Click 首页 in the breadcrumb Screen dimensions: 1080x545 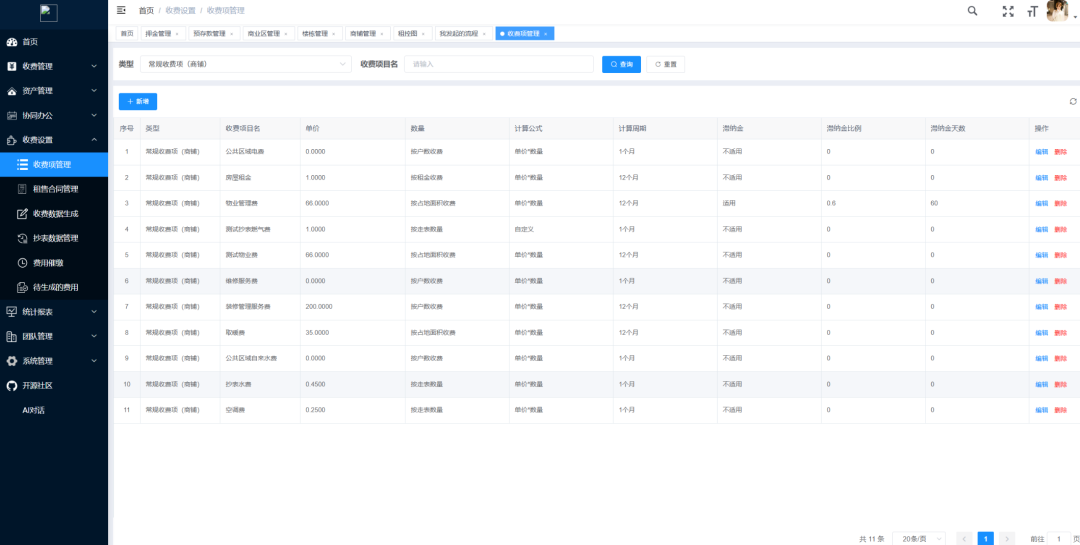tap(146, 10)
